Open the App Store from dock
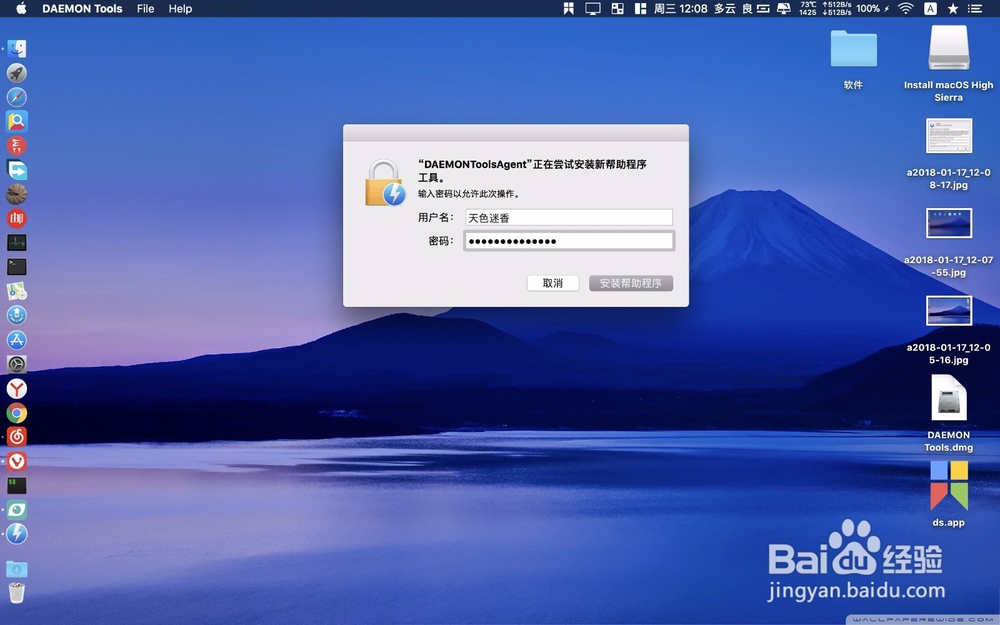 (17, 340)
